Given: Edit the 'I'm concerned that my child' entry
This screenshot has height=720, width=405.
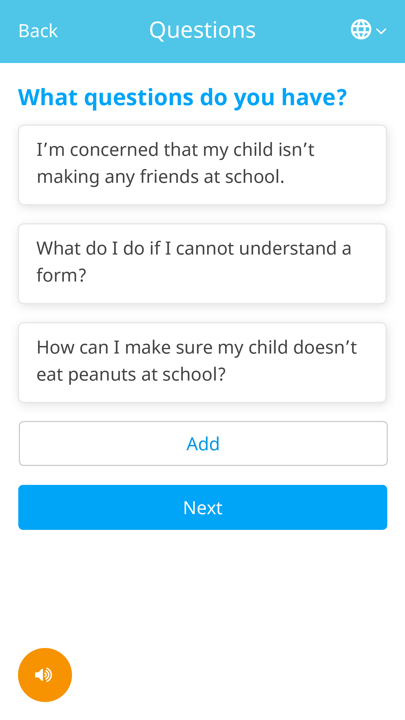Looking at the screenshot, I should [x=202, y=165].
